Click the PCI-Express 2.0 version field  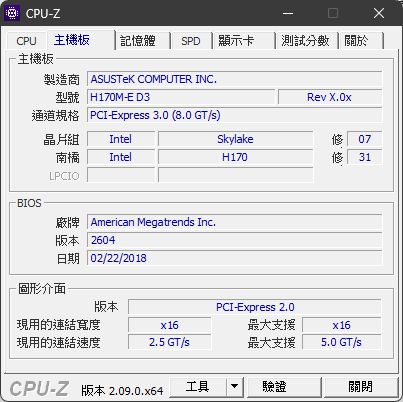[x=255, y=307]
